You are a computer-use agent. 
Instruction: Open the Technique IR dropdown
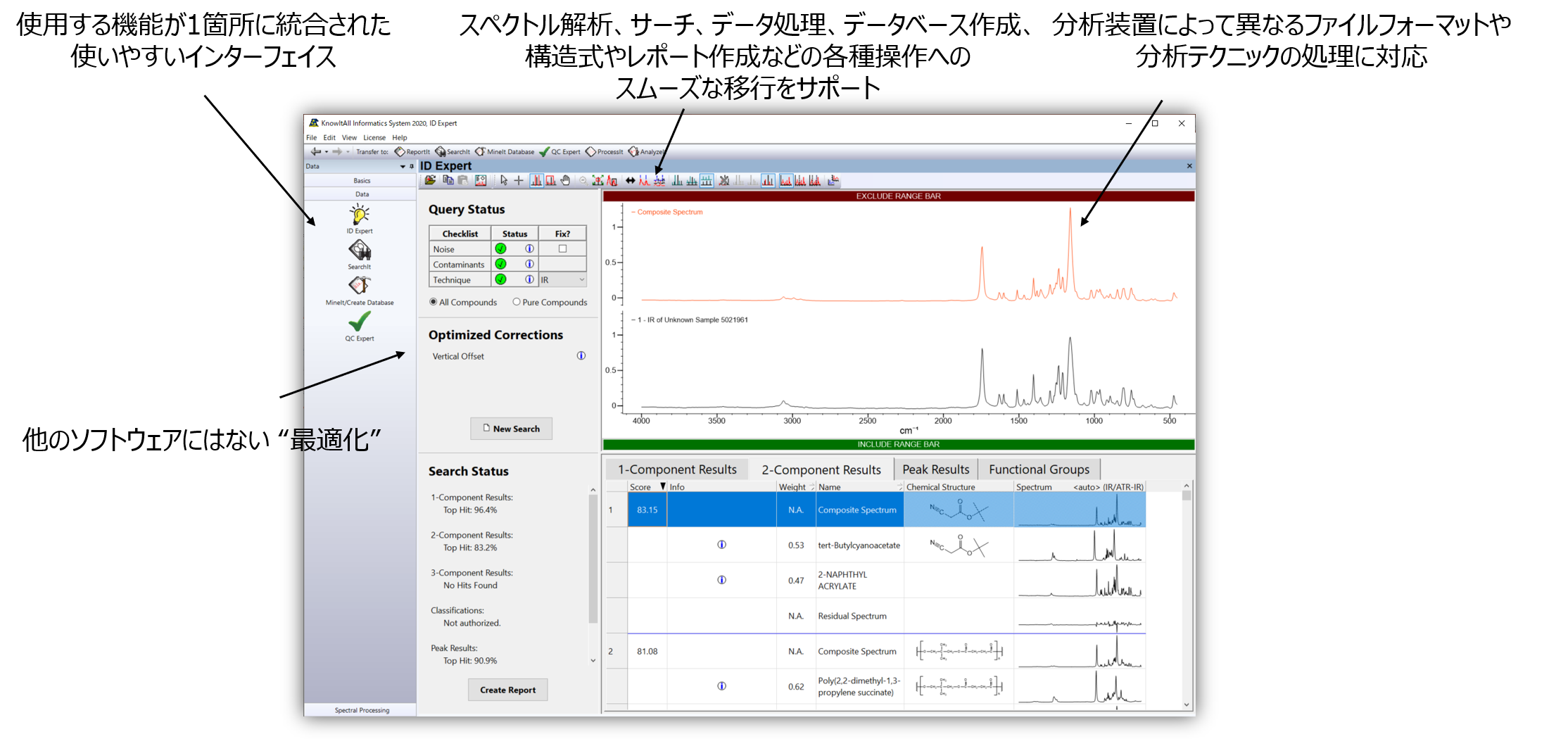click(563, 279)
